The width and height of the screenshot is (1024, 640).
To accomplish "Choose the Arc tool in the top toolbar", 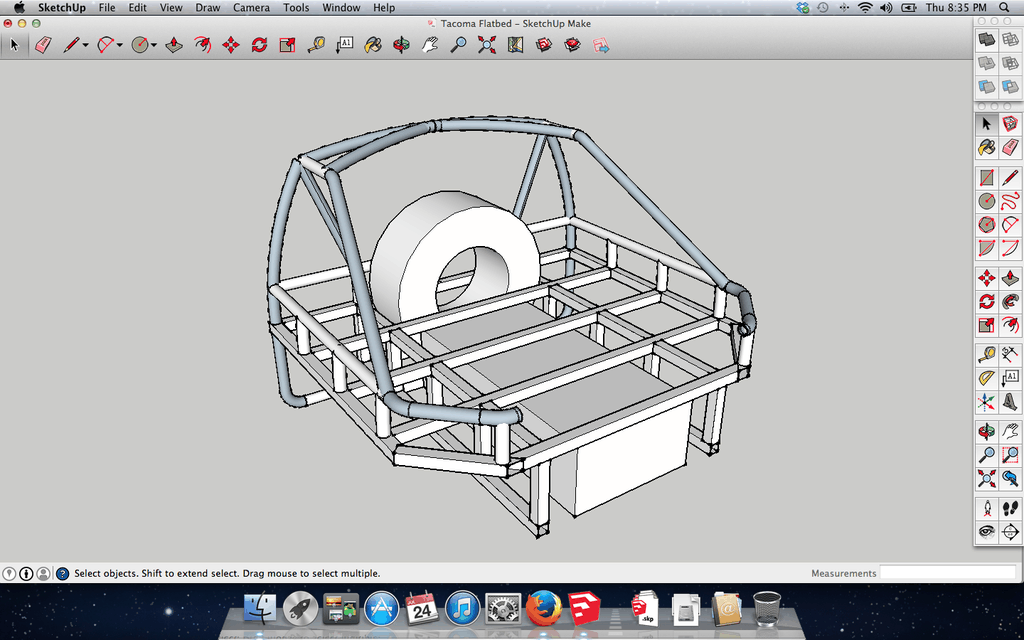I will coord(105,45).
